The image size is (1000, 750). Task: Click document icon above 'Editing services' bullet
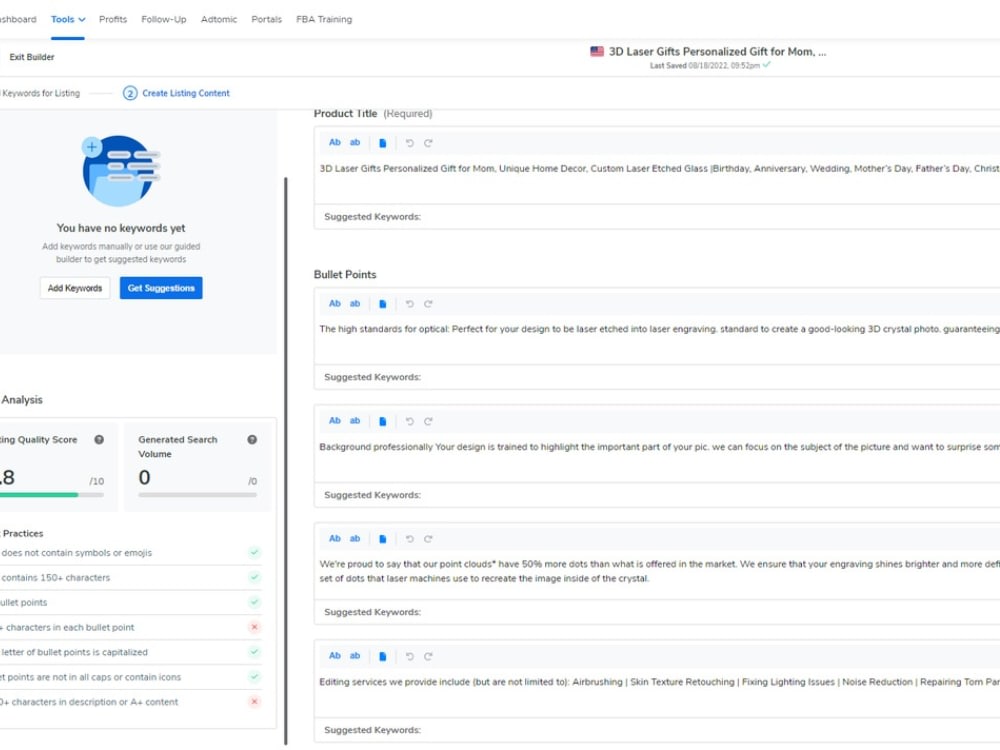click(383, 656)
